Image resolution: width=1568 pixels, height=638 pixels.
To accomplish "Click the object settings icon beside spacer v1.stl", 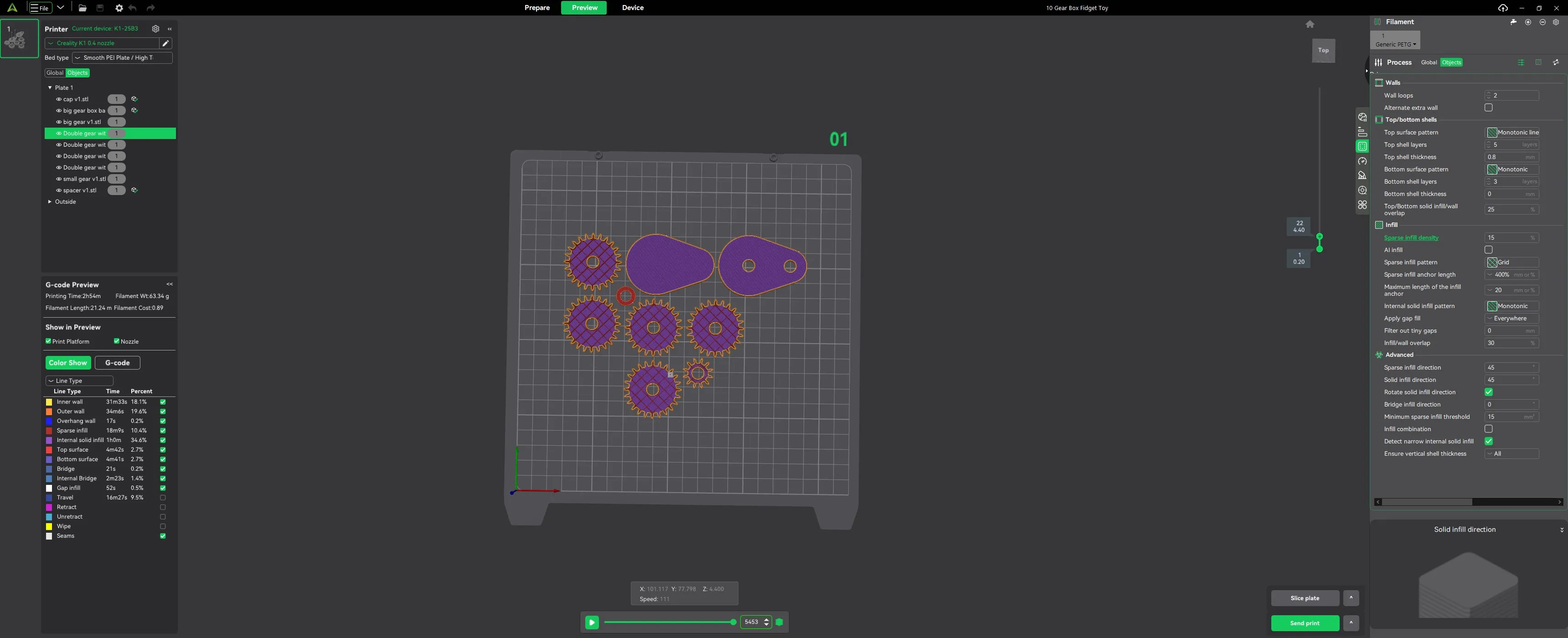I will (134, 190).
